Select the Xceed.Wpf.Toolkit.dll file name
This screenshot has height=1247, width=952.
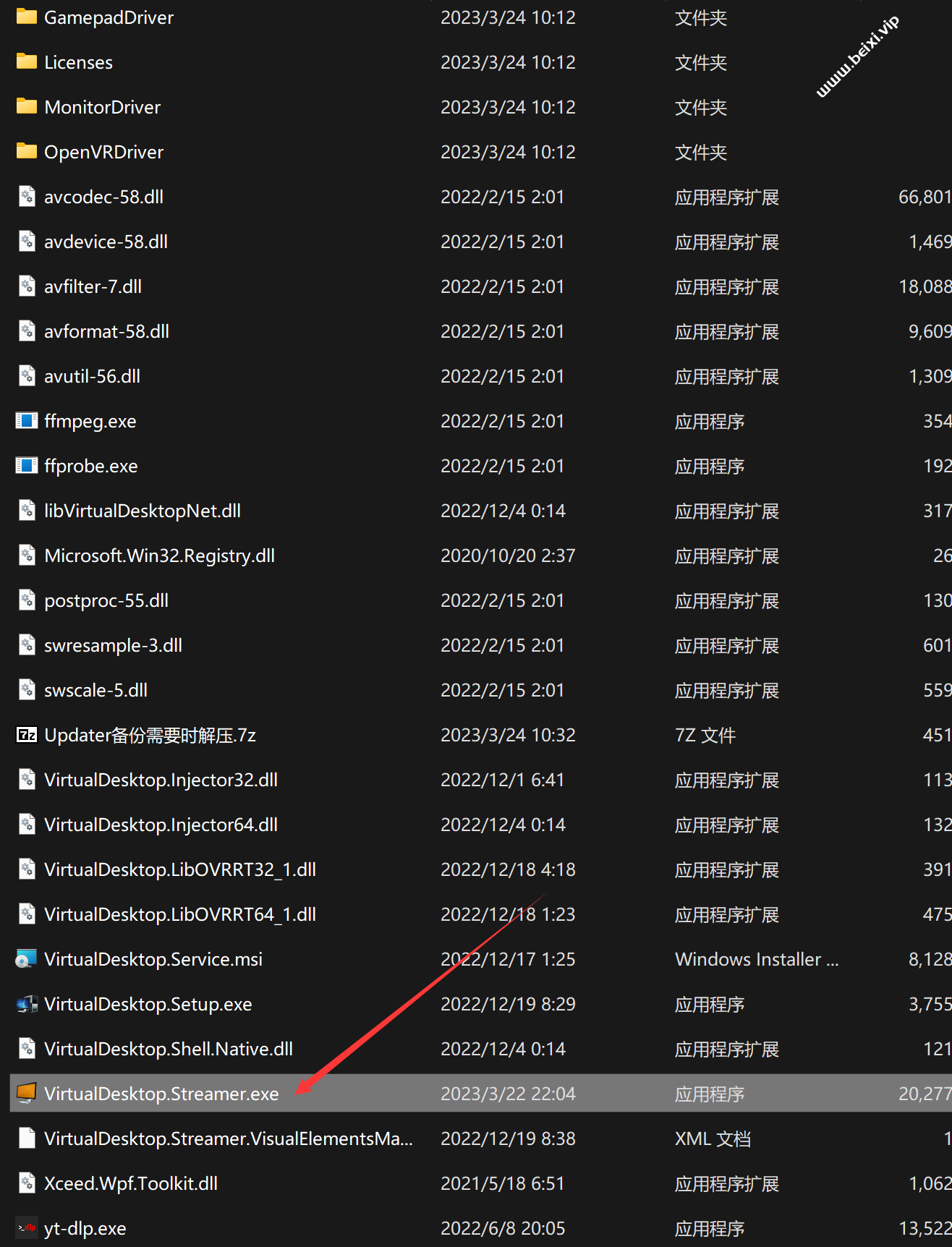pos(131,1183)
